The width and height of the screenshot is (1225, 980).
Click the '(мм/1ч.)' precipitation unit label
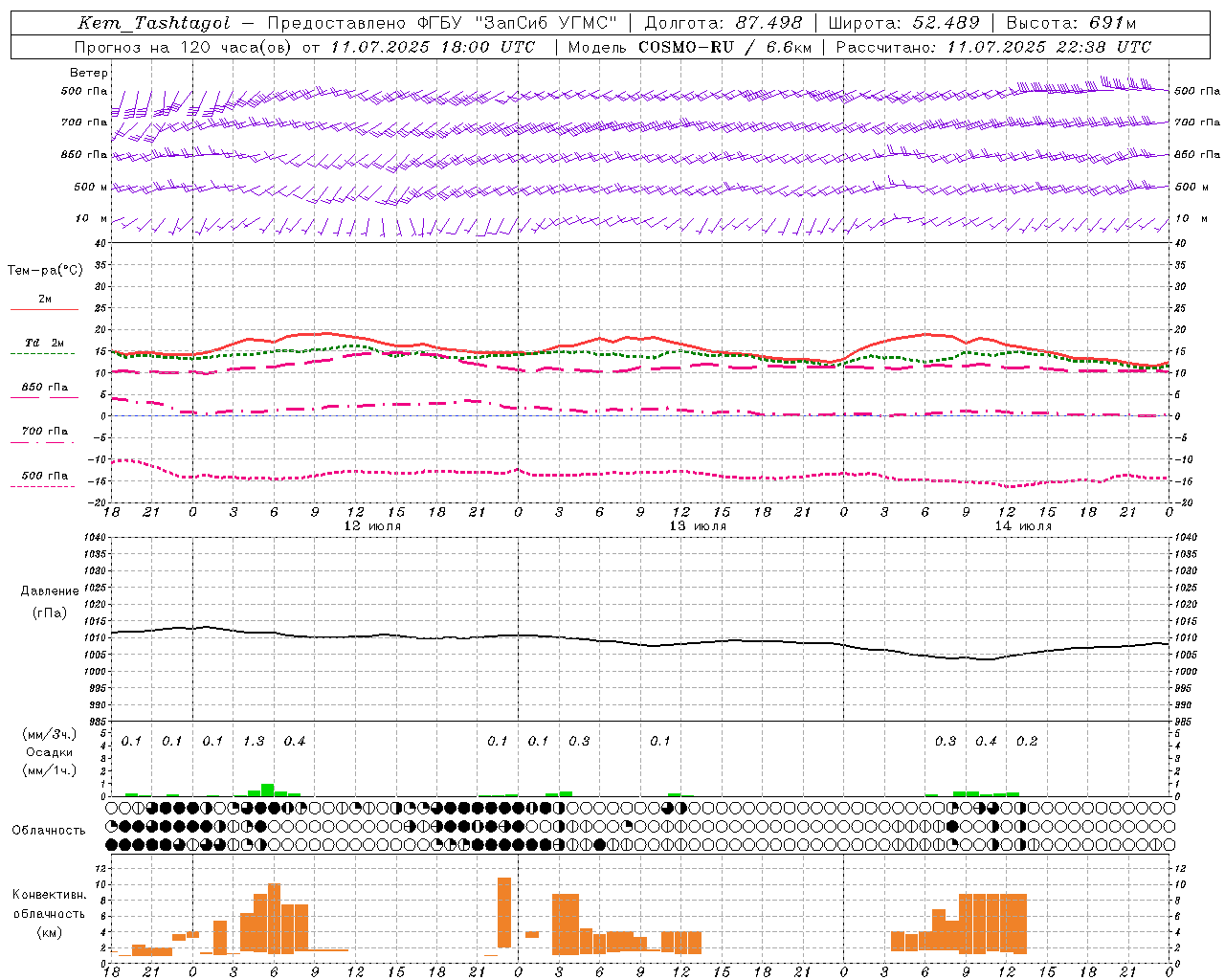click(50, 769)
